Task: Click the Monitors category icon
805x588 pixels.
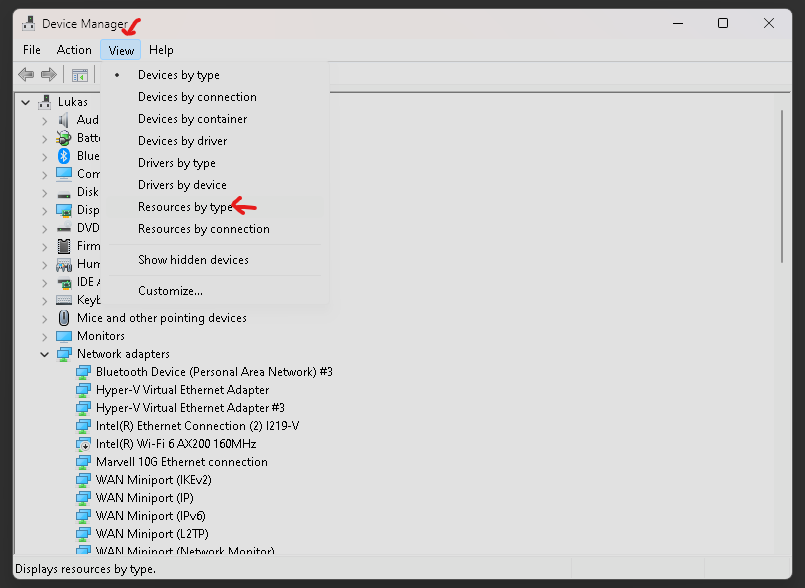Action: [64, 336]
